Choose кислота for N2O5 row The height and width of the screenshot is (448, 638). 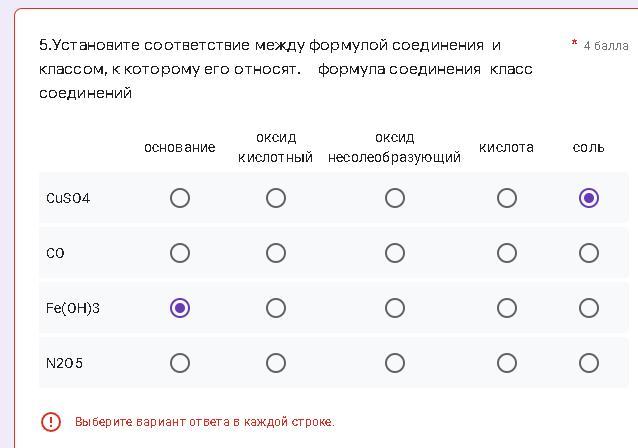(x=507, y=363)
